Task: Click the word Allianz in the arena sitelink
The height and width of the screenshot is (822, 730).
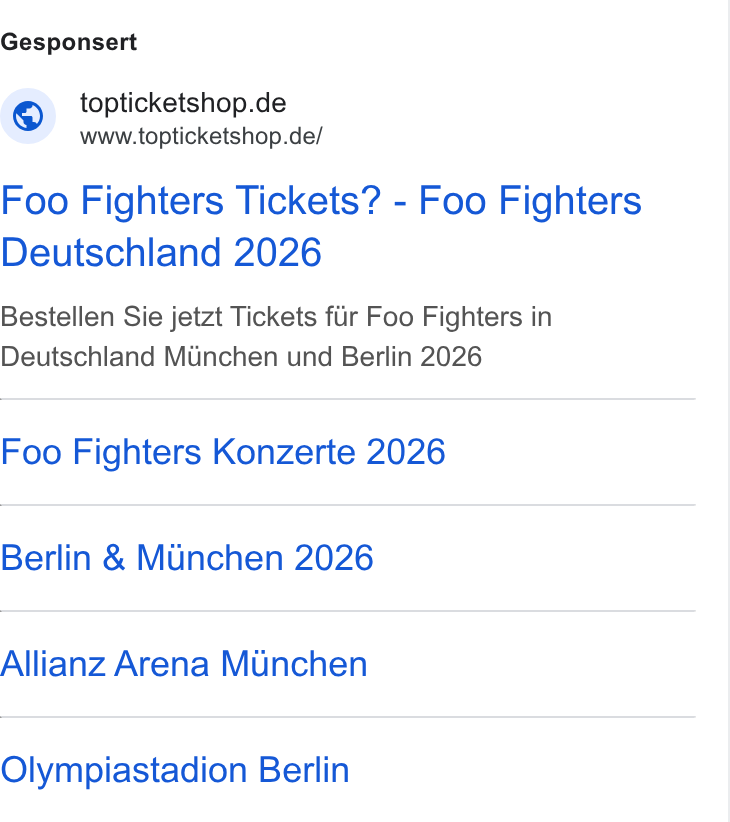Action: pos(53,664)
